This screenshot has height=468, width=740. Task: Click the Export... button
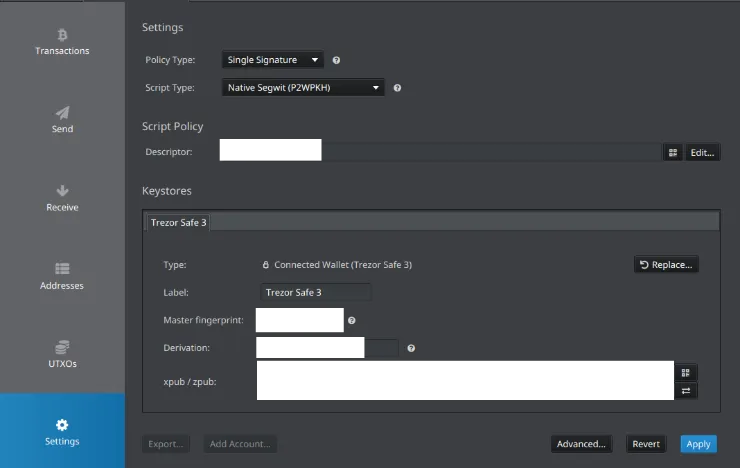[166, 444]
